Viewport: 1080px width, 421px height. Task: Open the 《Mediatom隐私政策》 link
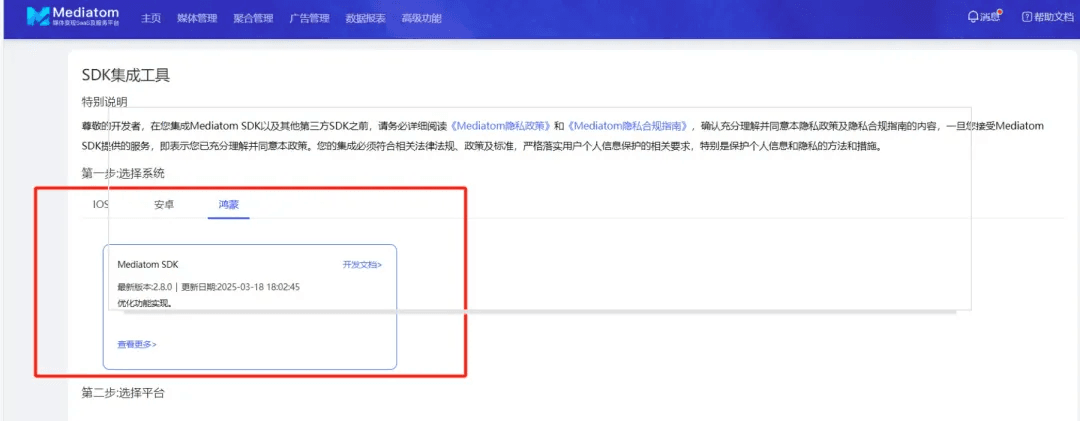click(x=500, y=126)
